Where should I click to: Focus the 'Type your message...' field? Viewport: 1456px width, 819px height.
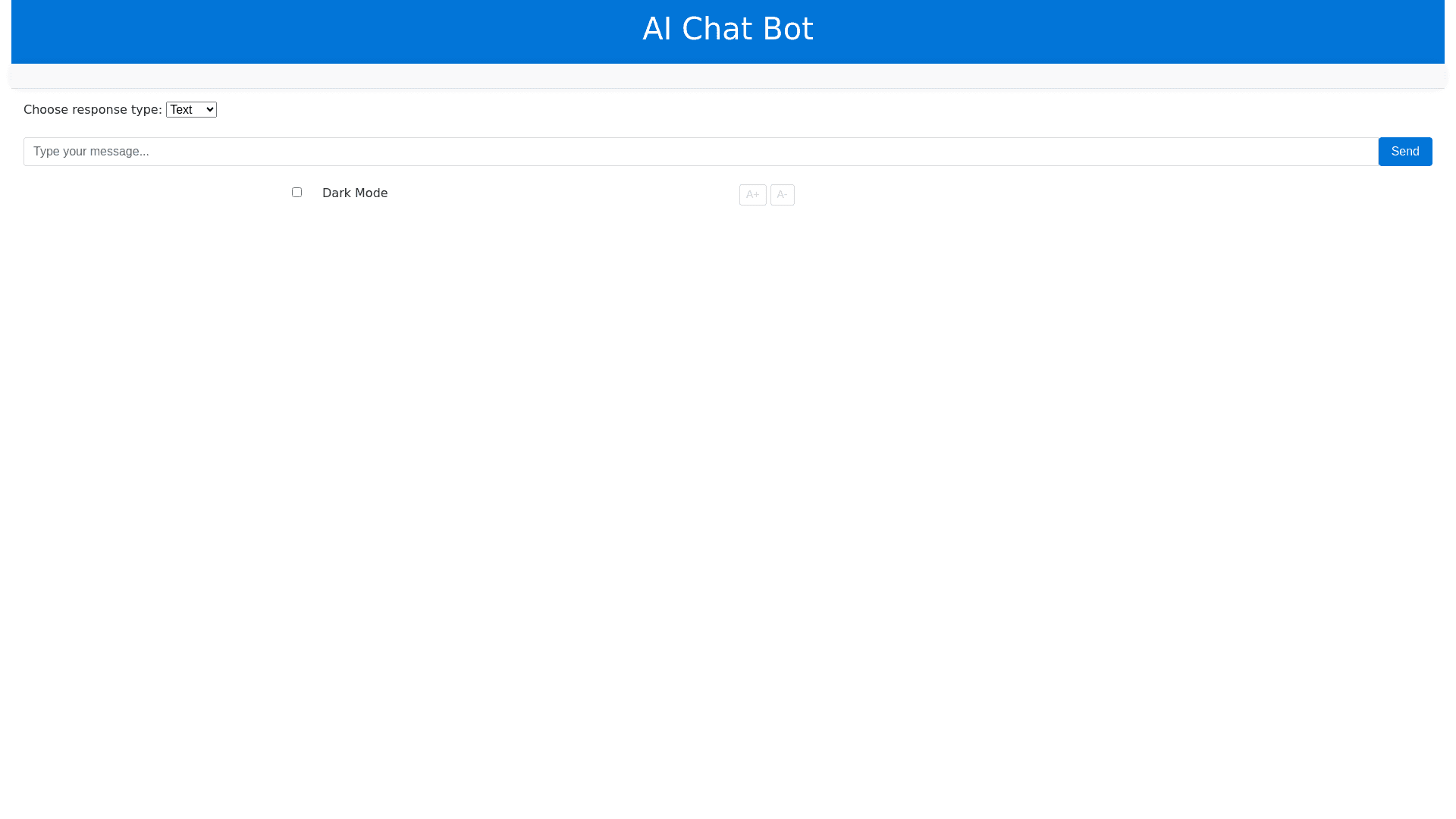click(700, 152)
